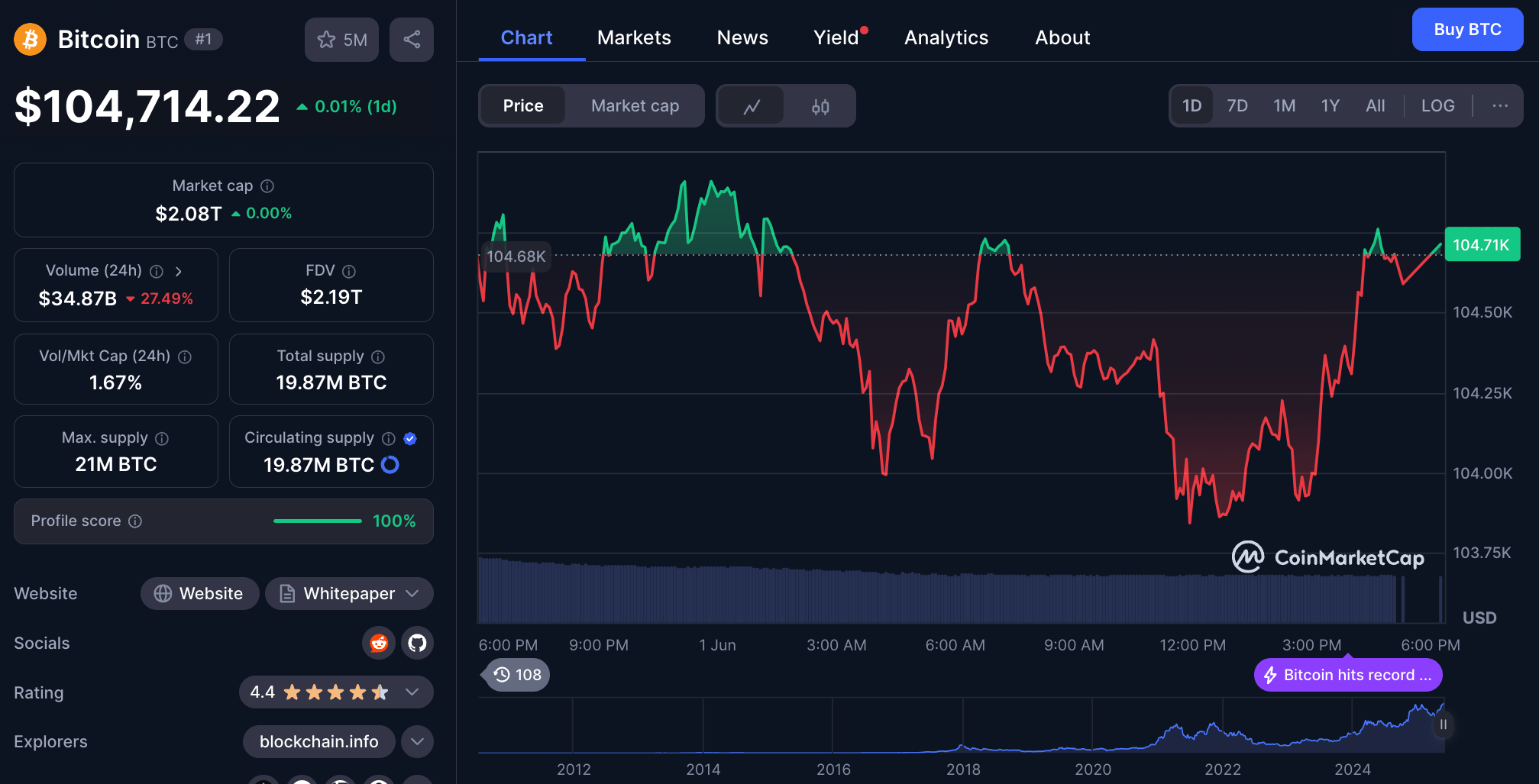1539x784 pixels.
Task: Select the line chart icon
Action: click(x=752, y=106)
